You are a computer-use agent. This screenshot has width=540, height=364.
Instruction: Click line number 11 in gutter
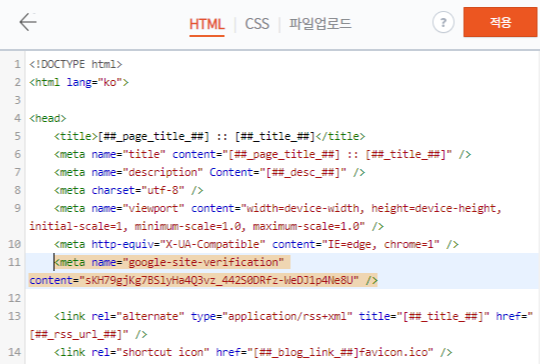14,262
